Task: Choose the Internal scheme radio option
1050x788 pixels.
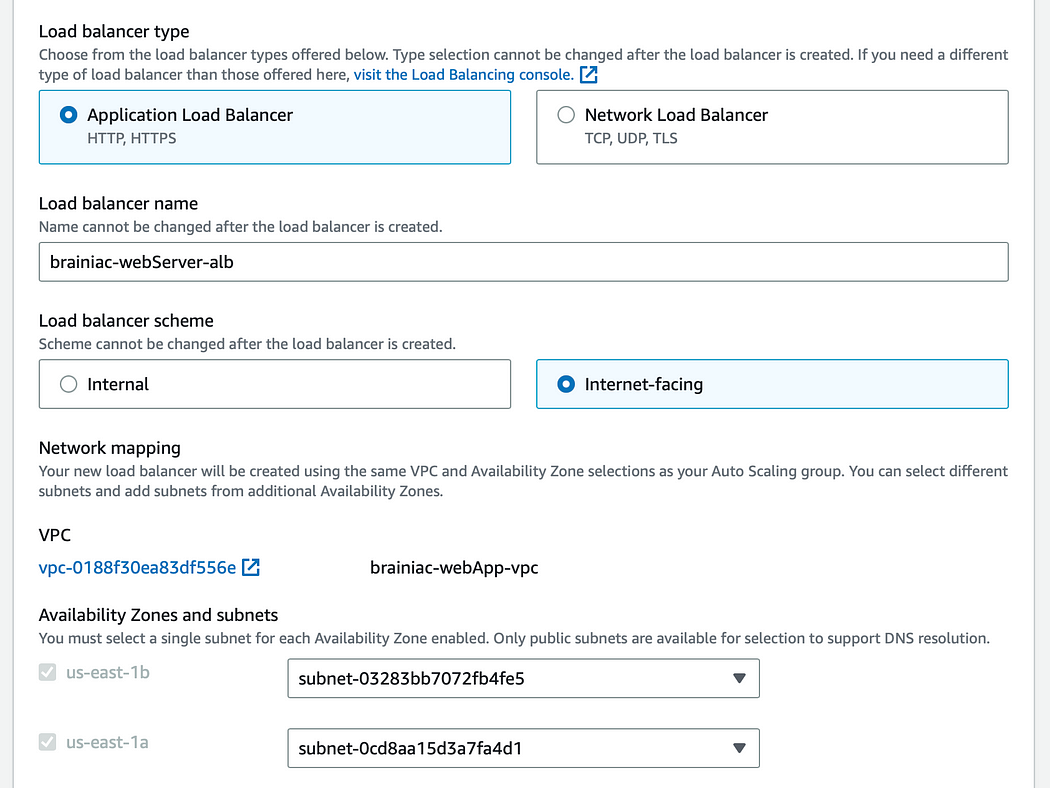Action: tap(68, 384)
